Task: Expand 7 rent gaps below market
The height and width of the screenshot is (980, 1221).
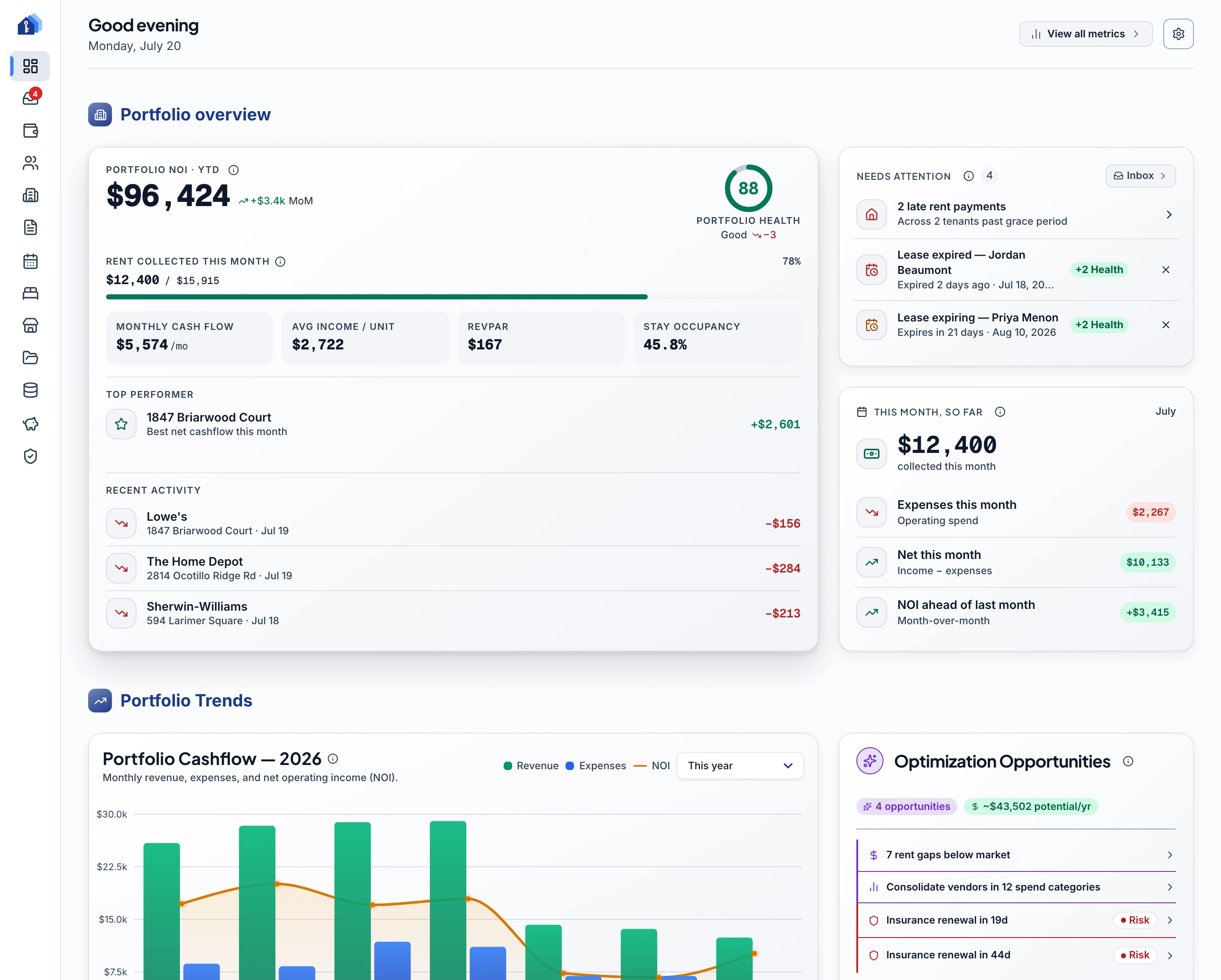Action: pos(1017,855)
